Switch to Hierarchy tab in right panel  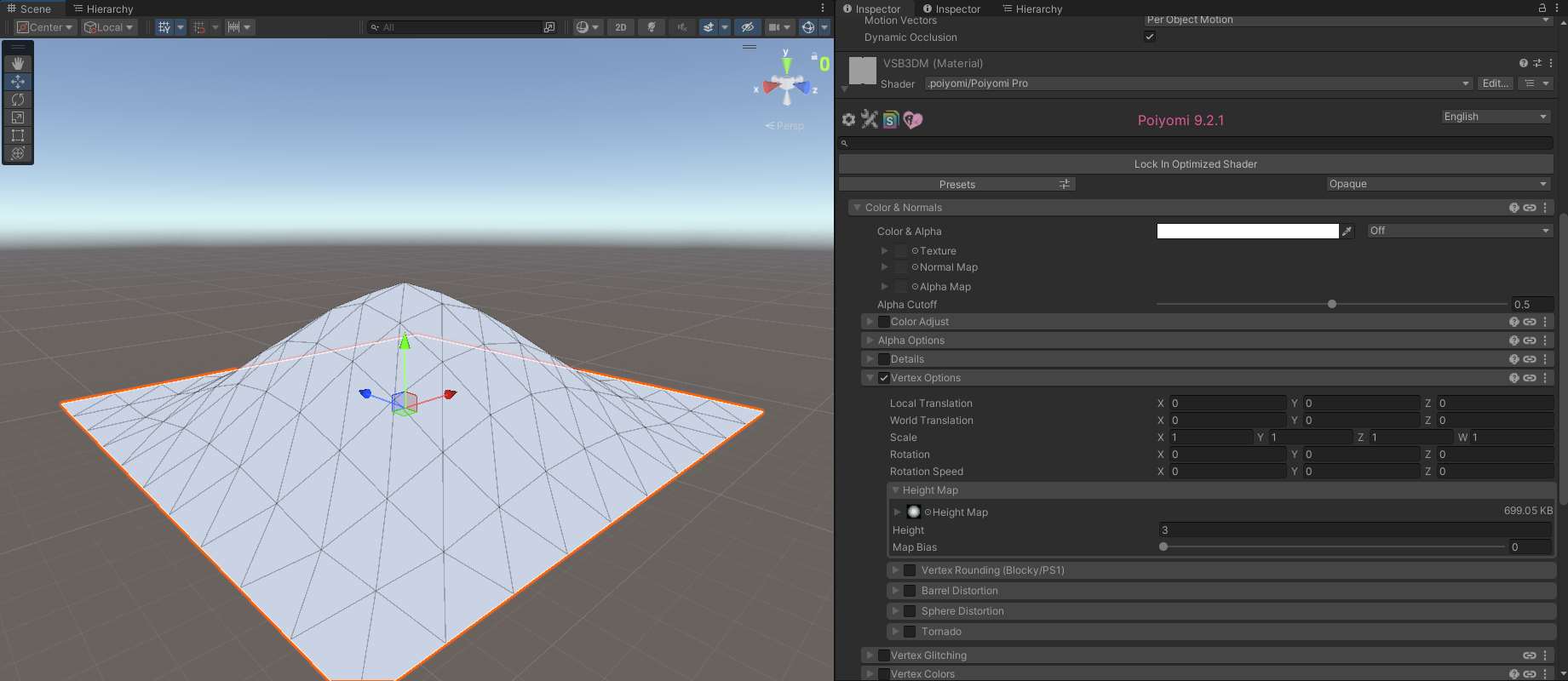1032,9
